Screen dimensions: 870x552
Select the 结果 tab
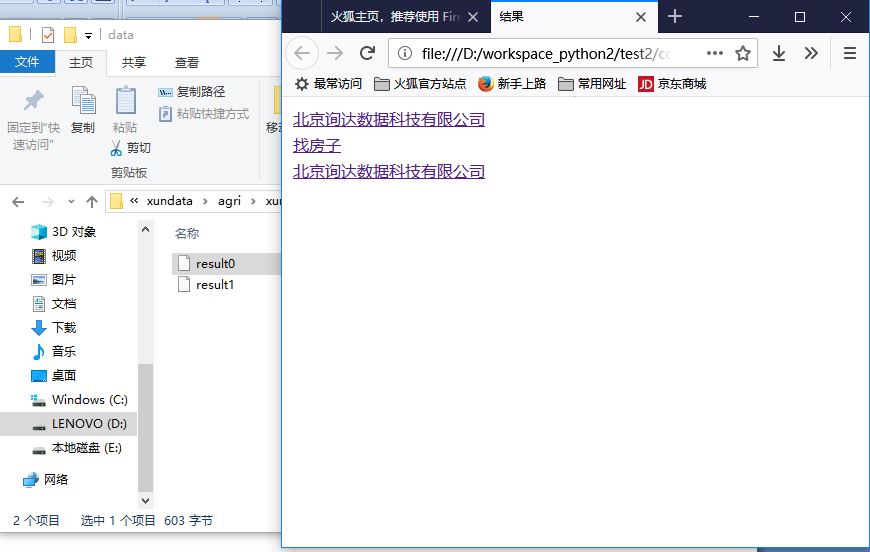pos(574,17)
